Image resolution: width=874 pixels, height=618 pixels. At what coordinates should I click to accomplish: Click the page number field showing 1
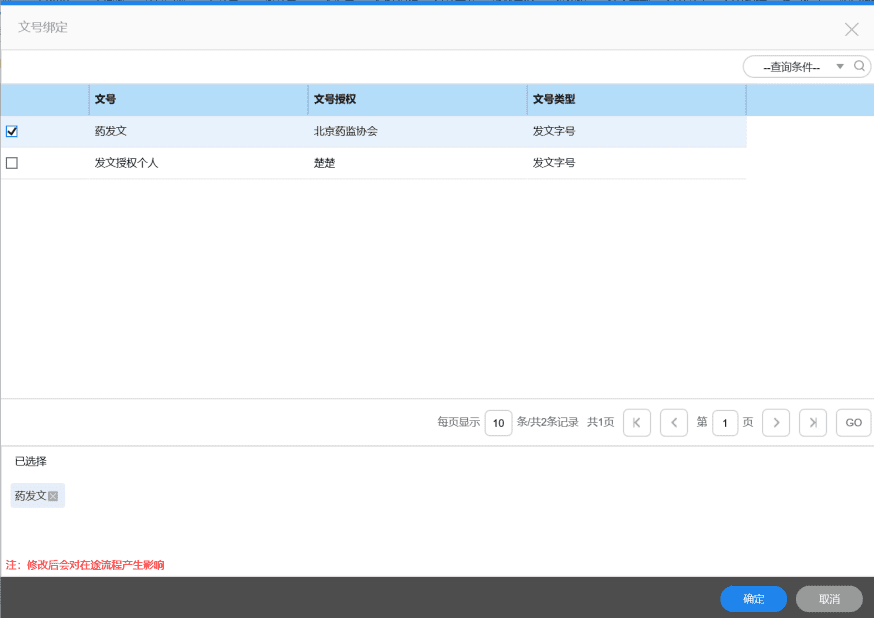click(x=725, y=423)
